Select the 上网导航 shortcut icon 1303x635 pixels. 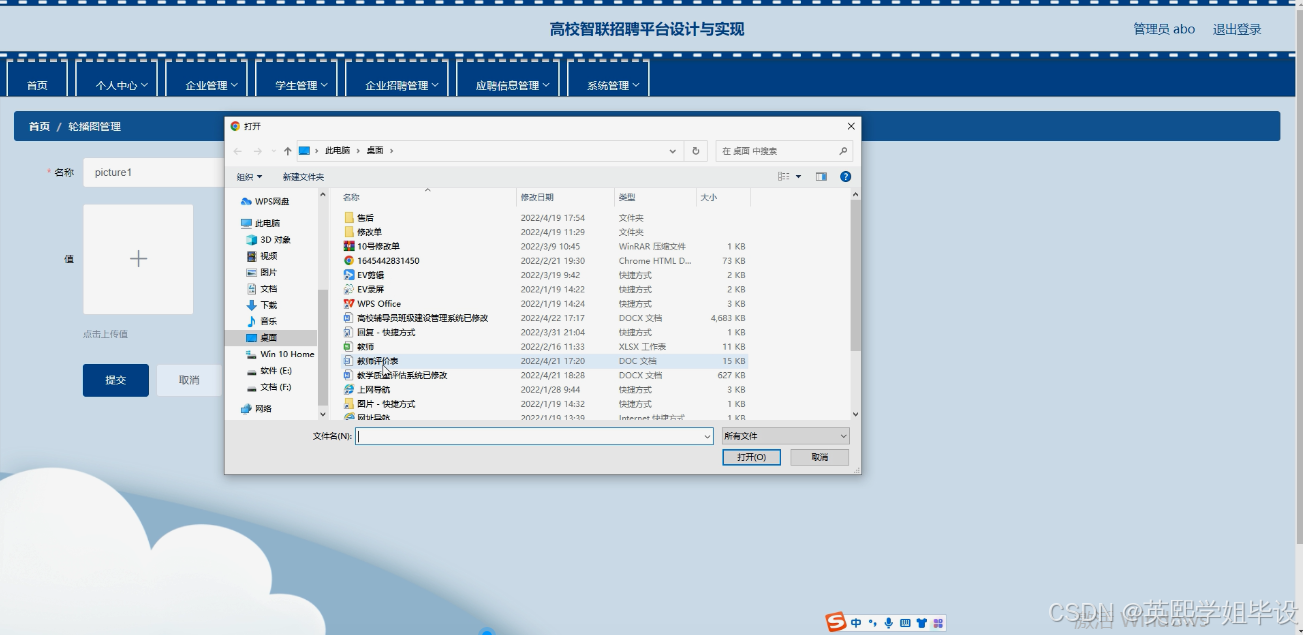tap(349, 390)
